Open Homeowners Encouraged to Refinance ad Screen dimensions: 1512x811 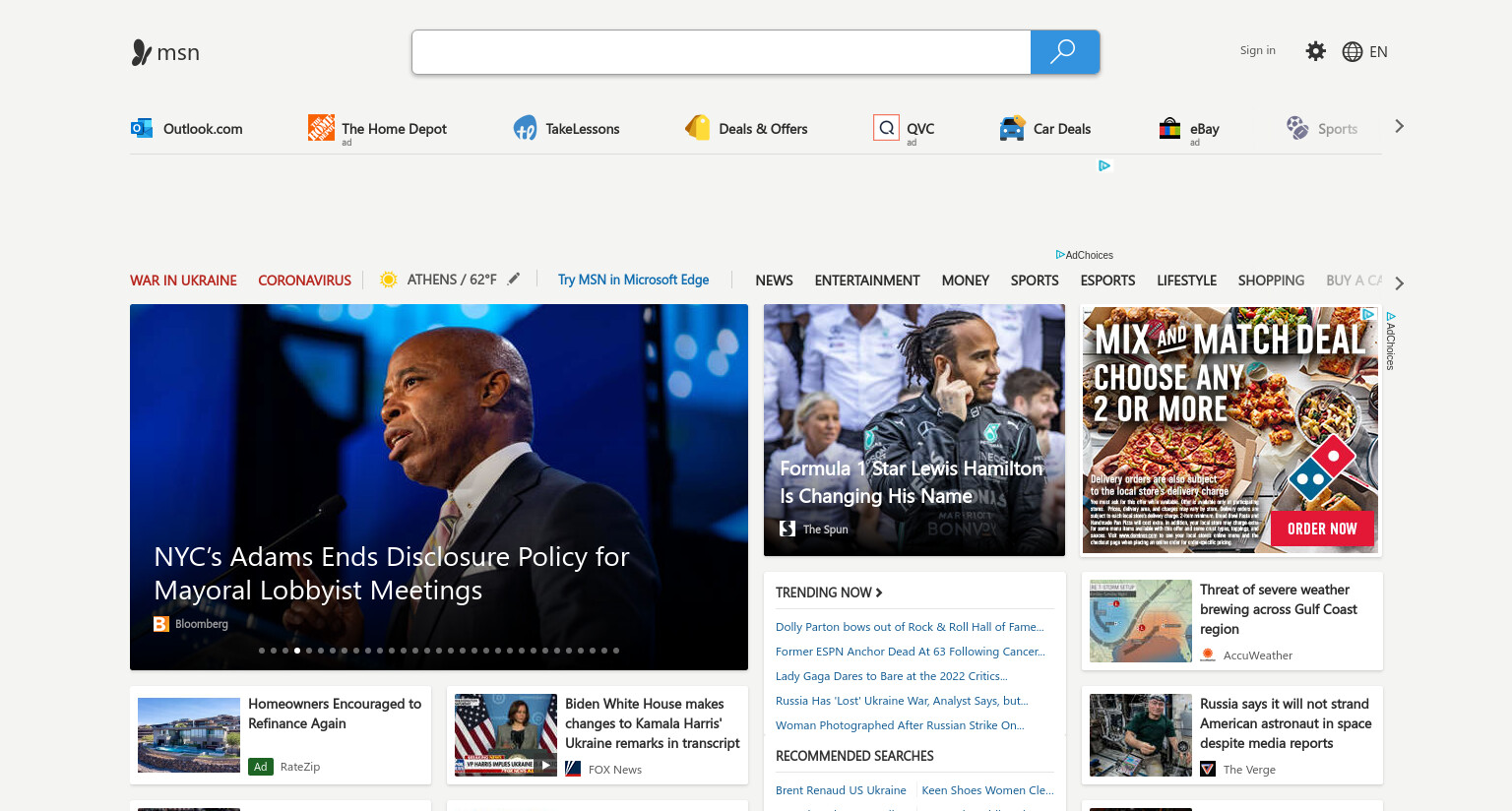pos(335,714)
